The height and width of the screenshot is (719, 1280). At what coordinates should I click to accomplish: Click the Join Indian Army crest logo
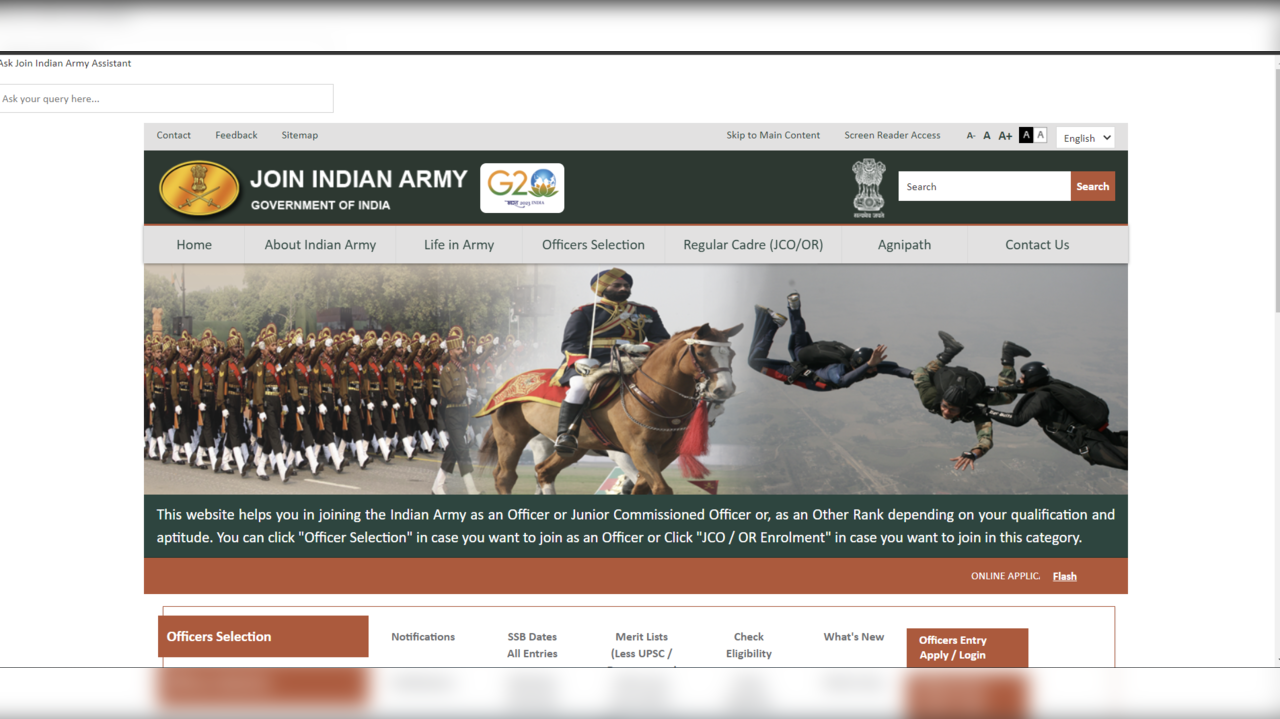[199, 188]
